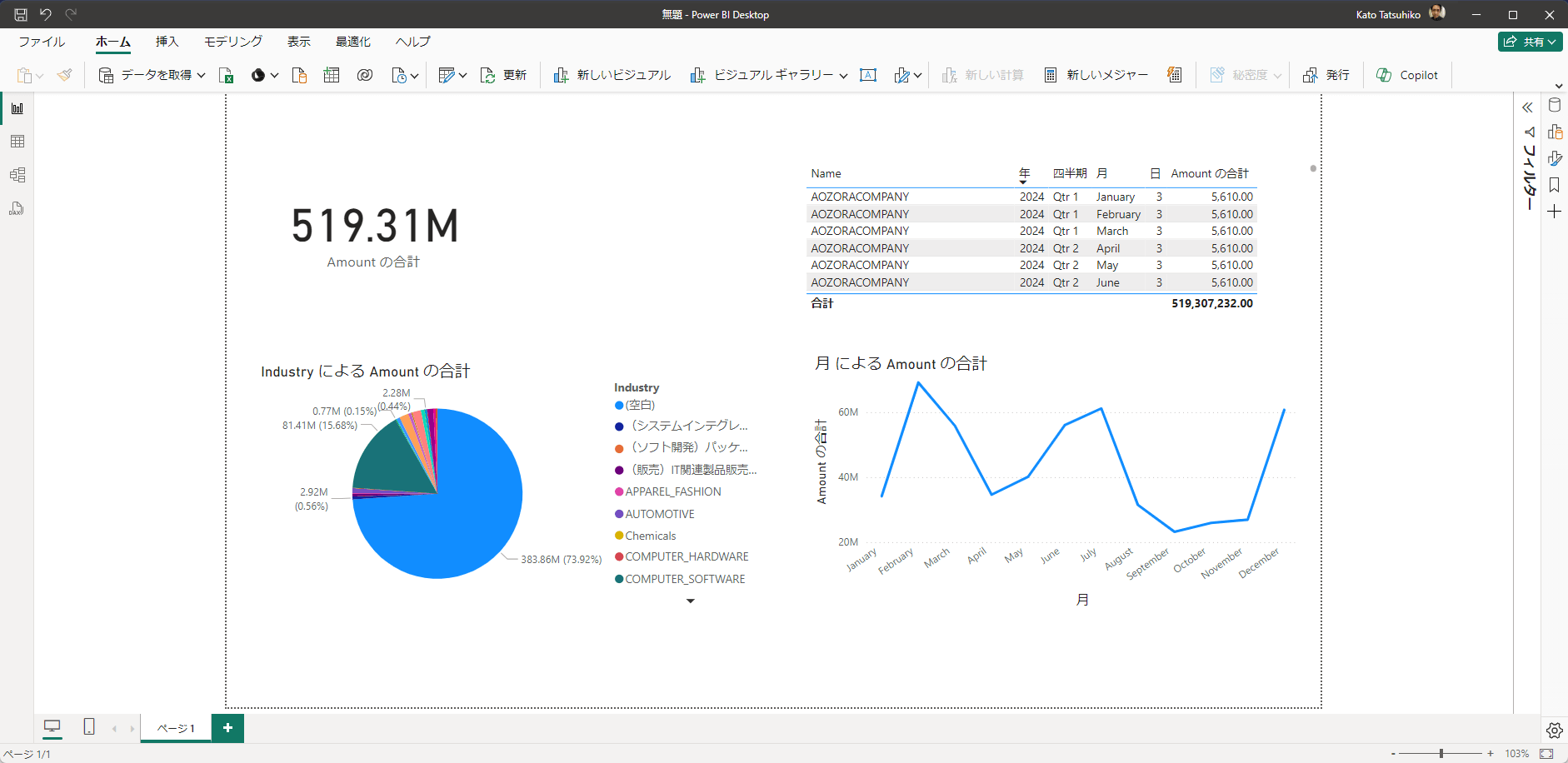Expand the データを取得 dropdown arrow
Image resolution: width=1568 pixels, height=763 pixels.
[x=201, y=75]
